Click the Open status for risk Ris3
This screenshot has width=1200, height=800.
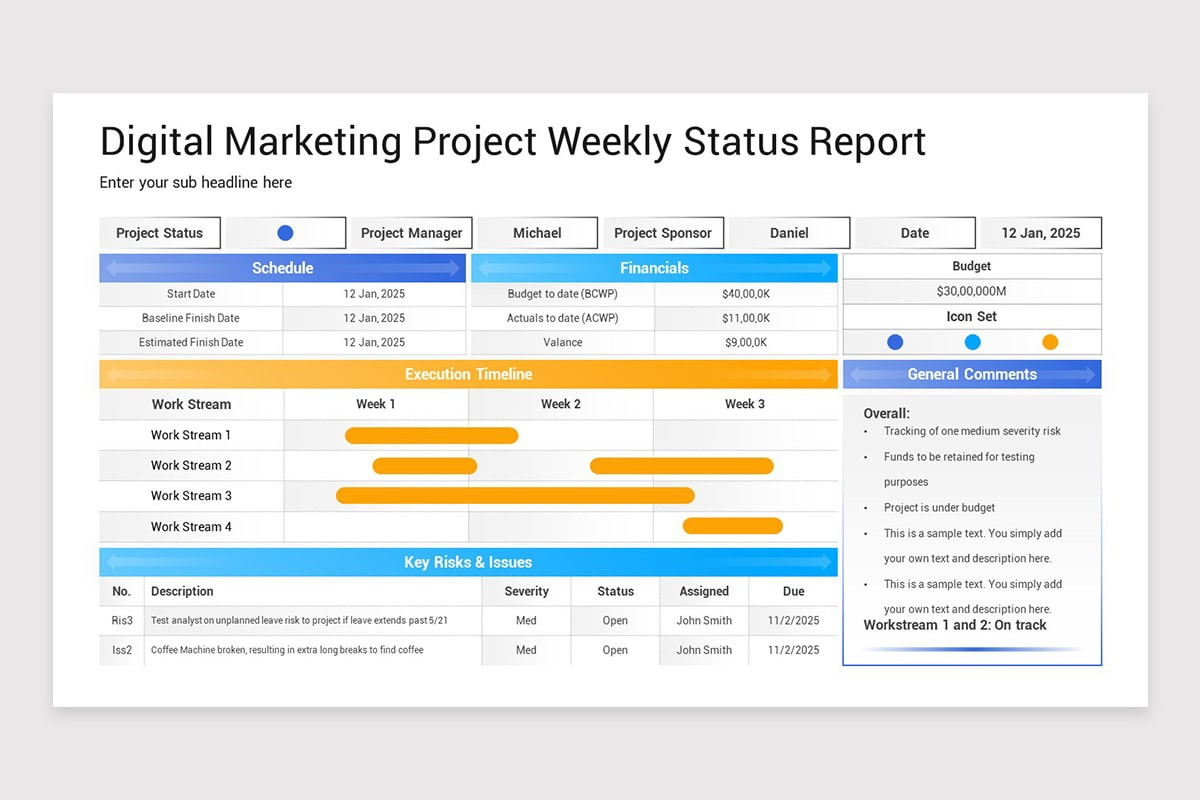614,620
